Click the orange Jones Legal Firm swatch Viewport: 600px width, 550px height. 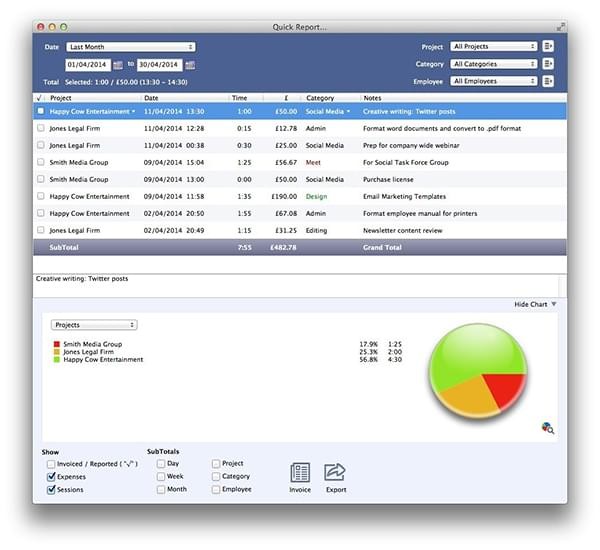(x=57, y=352)
